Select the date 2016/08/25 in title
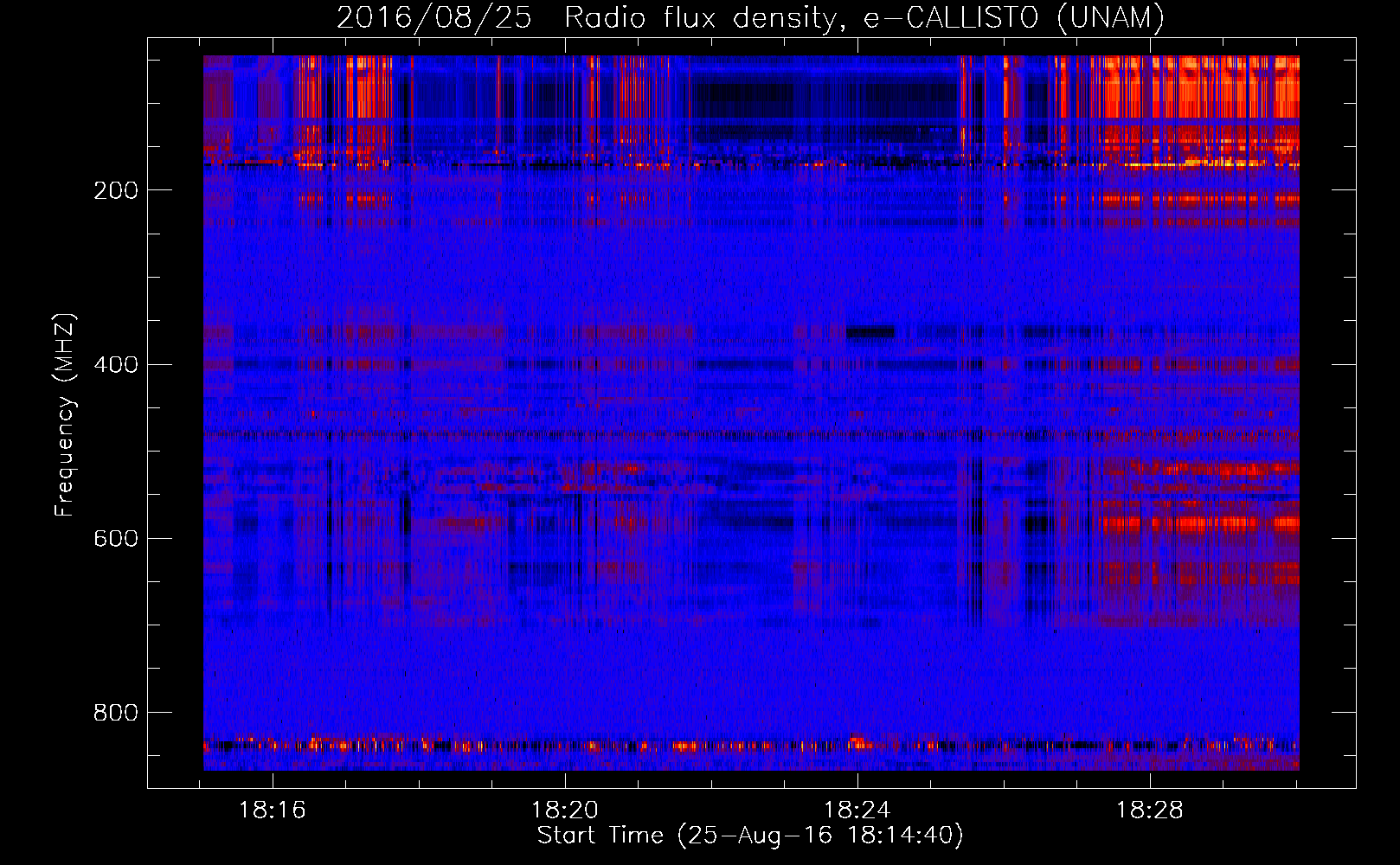 click(x=433, y=17)
